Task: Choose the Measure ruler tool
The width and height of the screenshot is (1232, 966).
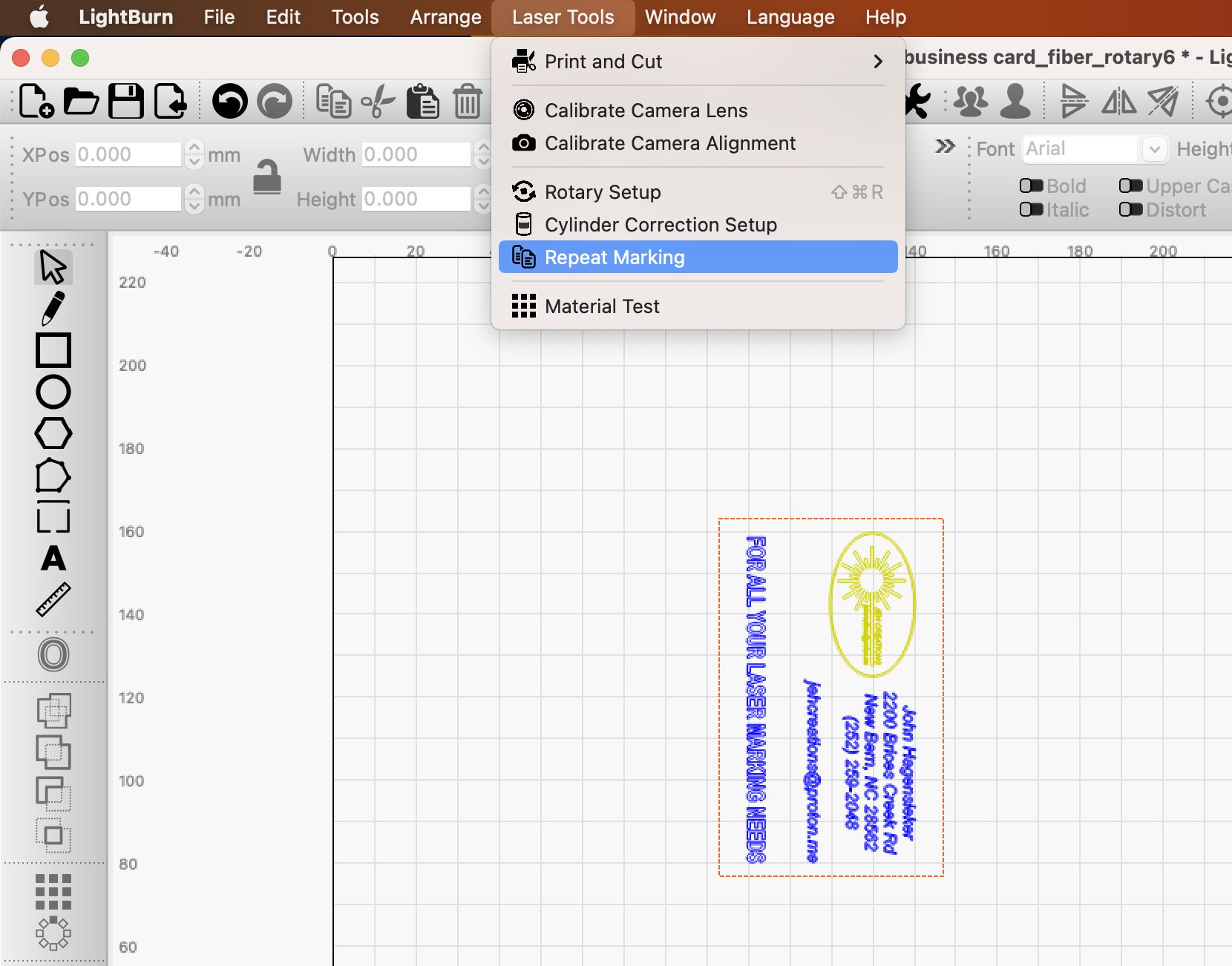Action: click(x=53, y=599)
